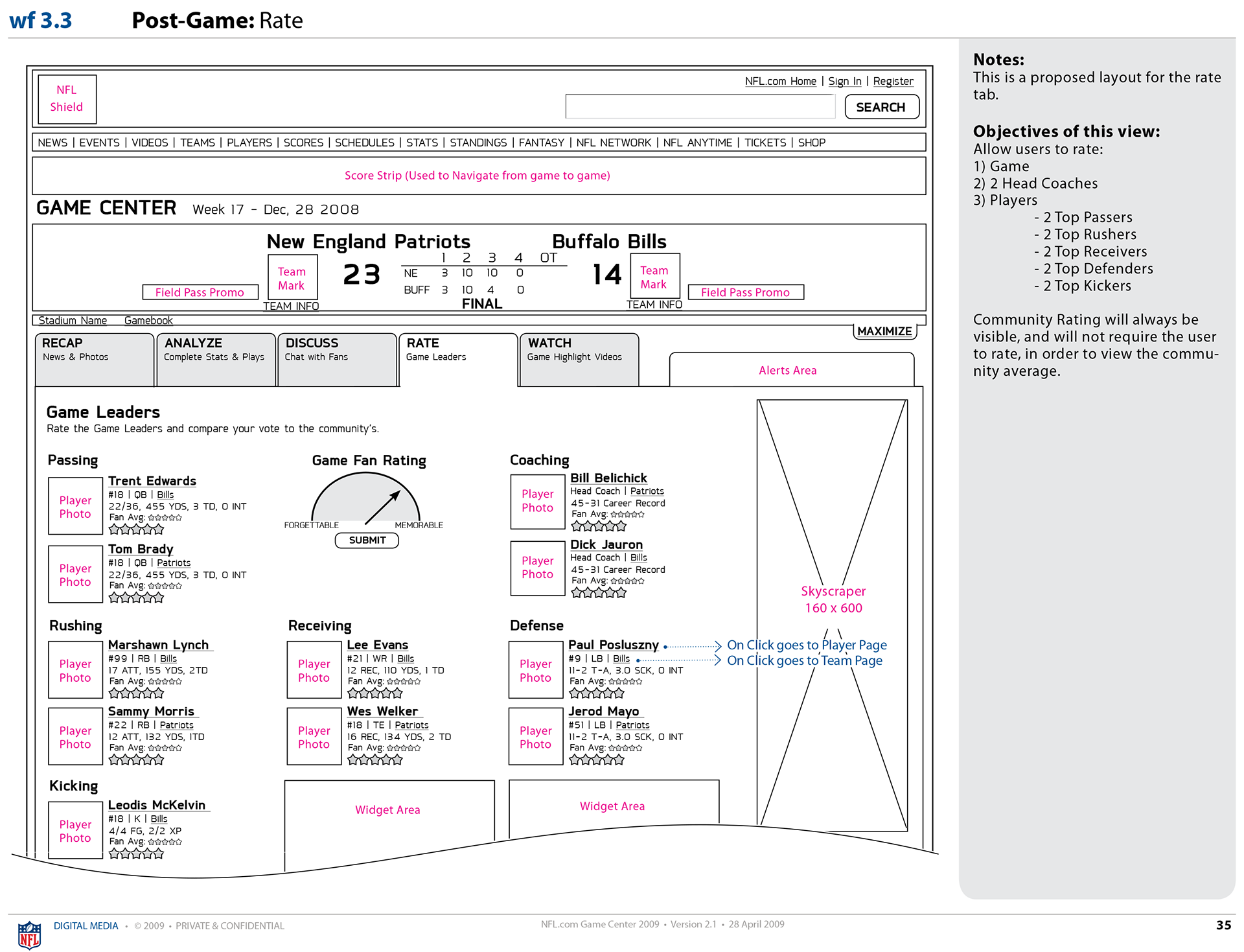Click Bill Belichick photo placeholder

pos(537,500)
